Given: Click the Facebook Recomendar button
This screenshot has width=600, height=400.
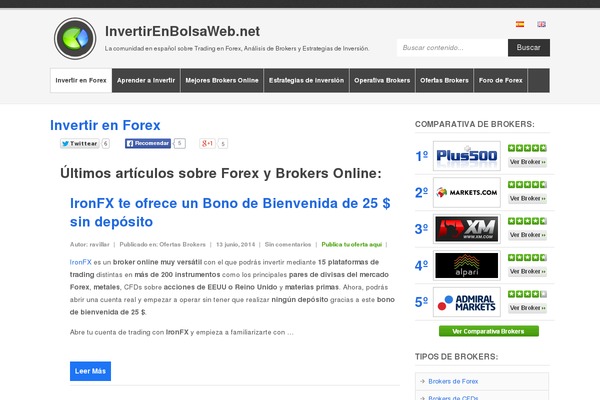Looking at the screenshot, I should (x=148, y=143).
